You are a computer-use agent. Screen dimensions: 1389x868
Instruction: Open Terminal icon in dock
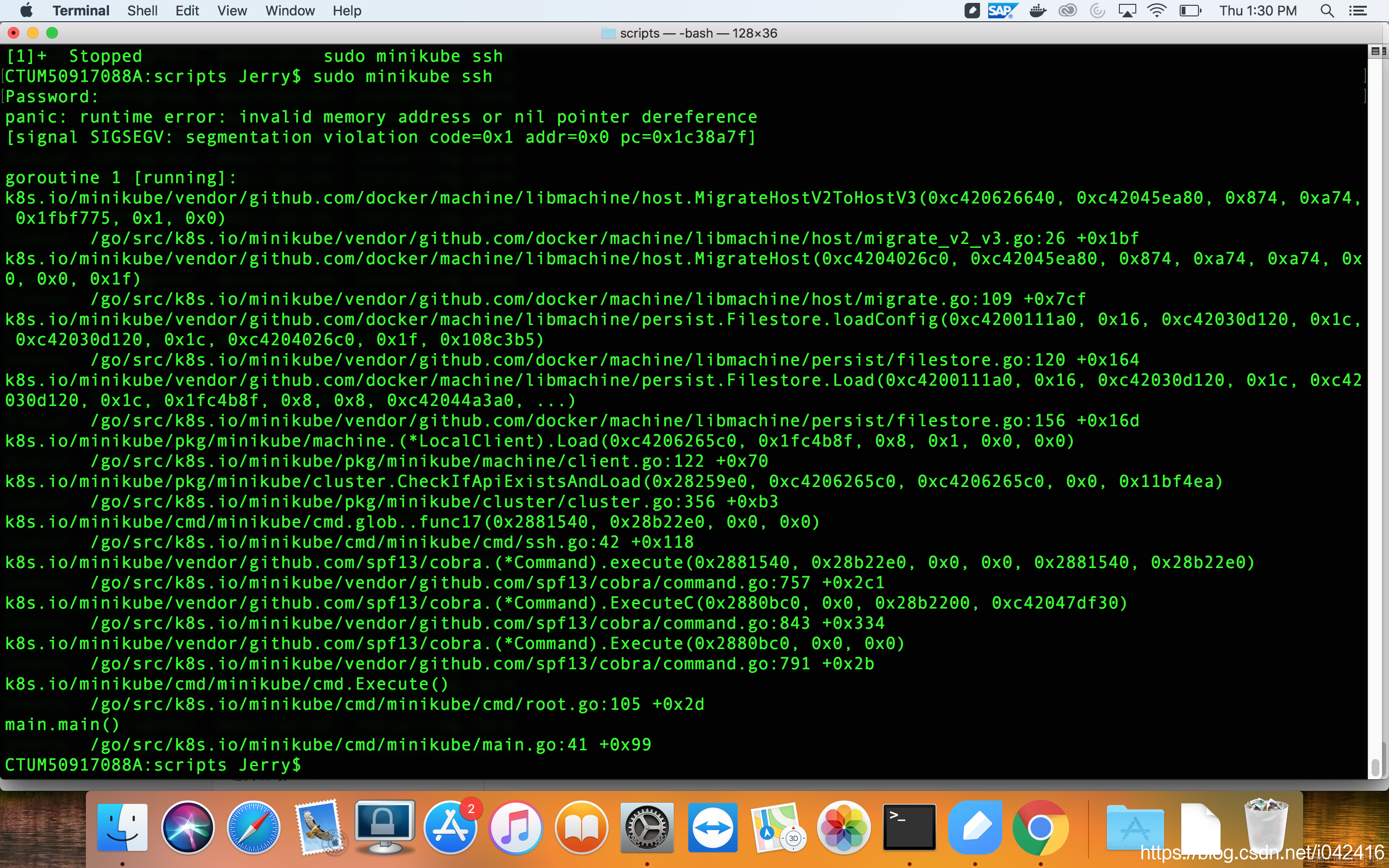click(x=909, y=827)
